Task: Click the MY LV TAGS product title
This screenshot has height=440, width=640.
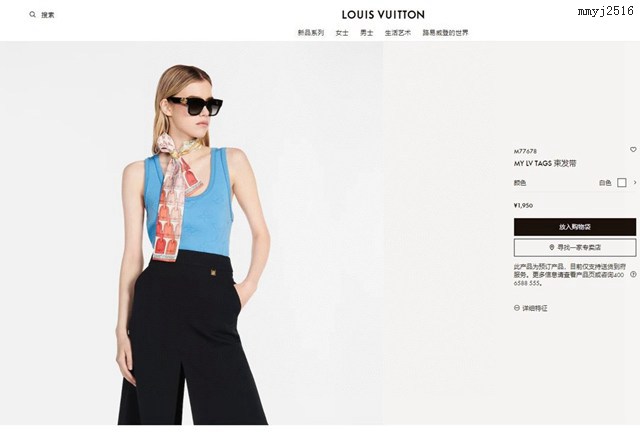Action: (545, 163)
